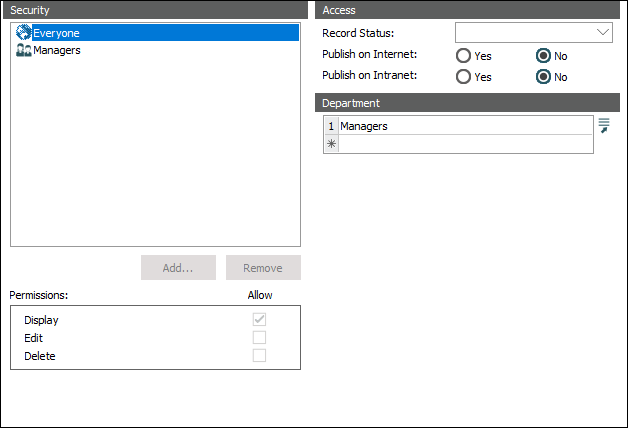Enable the Edit permission checkbox
The width and height of the screenshot is (628, 428).
click(x=259, y=338)
